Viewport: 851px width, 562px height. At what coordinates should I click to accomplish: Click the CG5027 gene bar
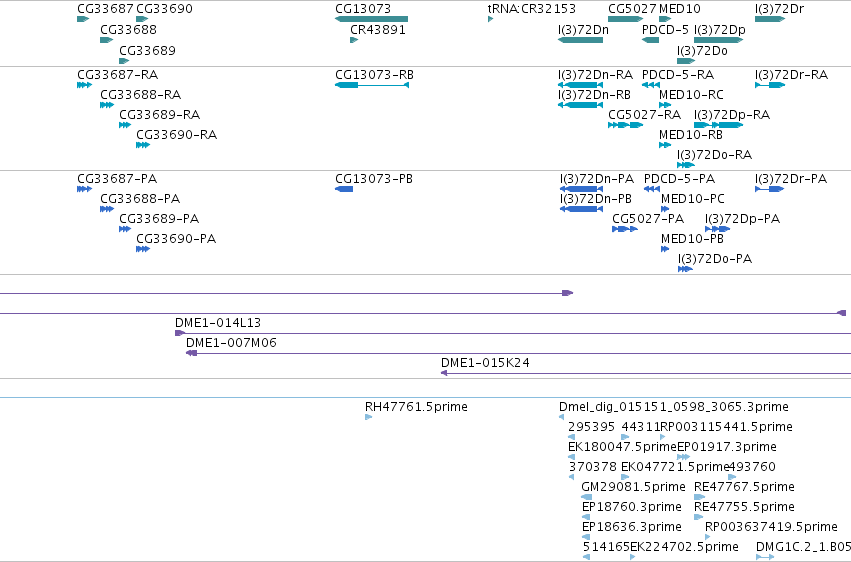[625, 19]
